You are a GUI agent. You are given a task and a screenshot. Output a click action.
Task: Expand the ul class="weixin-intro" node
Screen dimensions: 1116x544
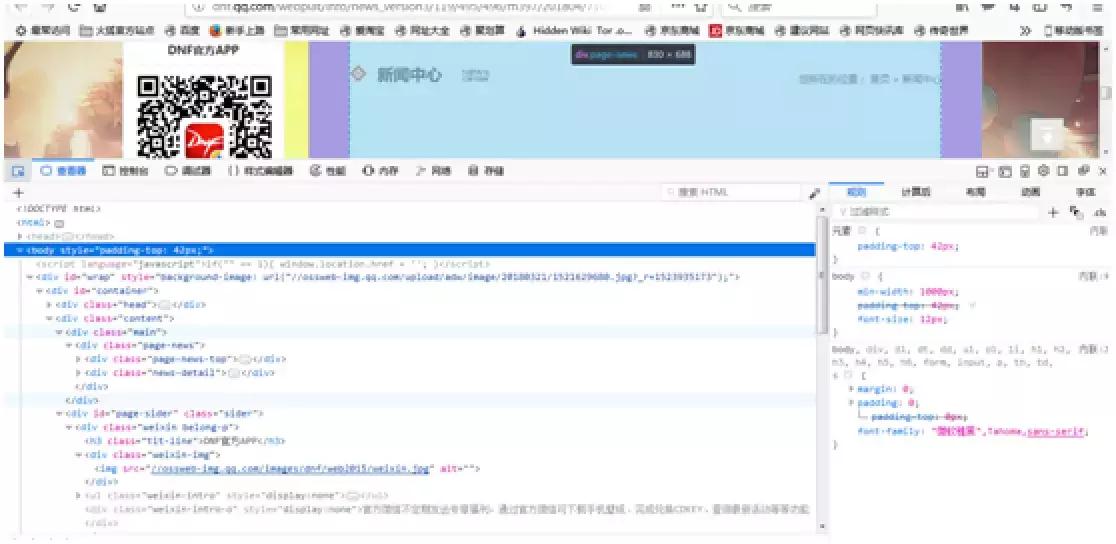(78, 495)
